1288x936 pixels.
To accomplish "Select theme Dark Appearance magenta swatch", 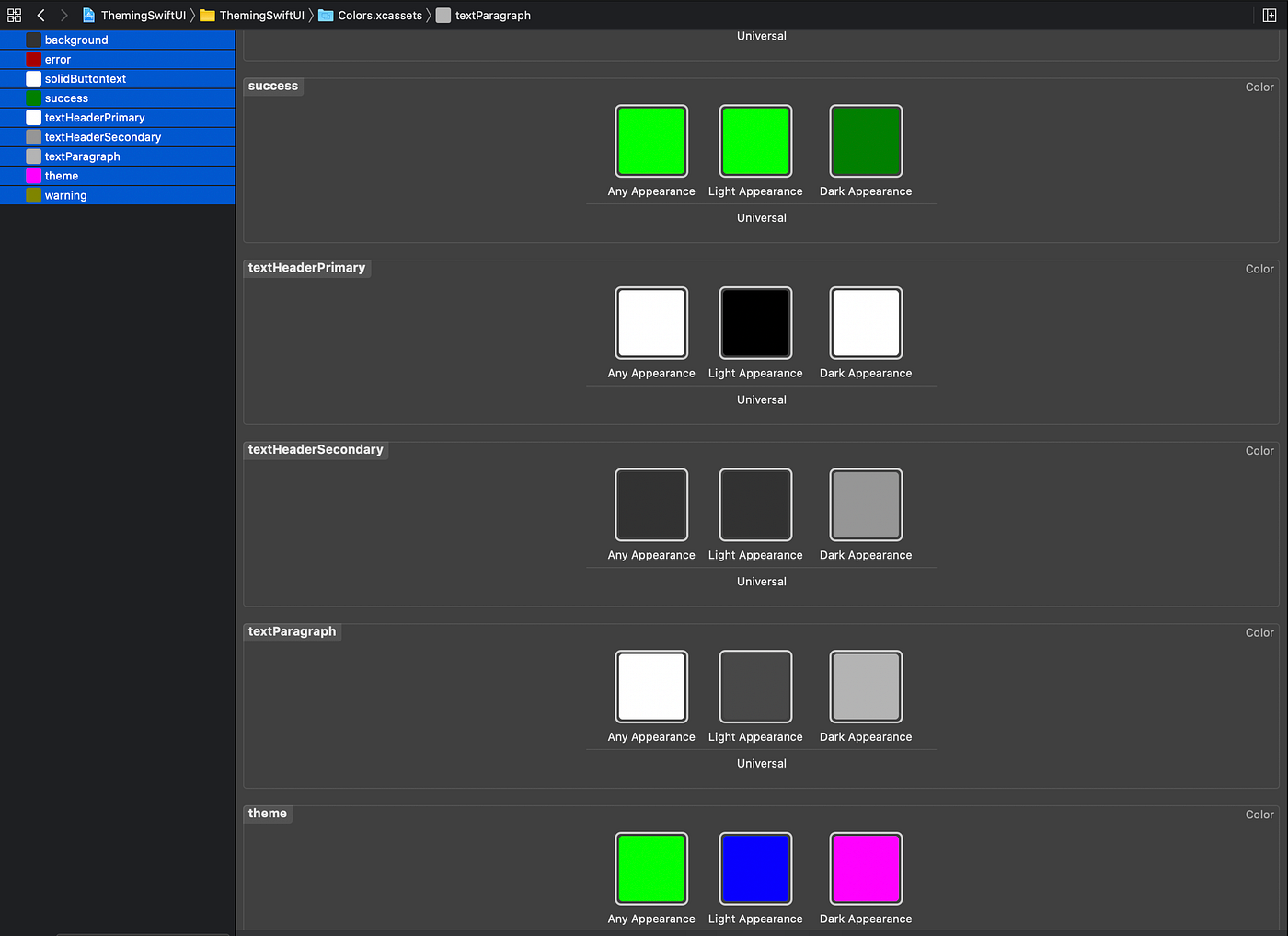I will pyautogui.click(x=866, y=869).
